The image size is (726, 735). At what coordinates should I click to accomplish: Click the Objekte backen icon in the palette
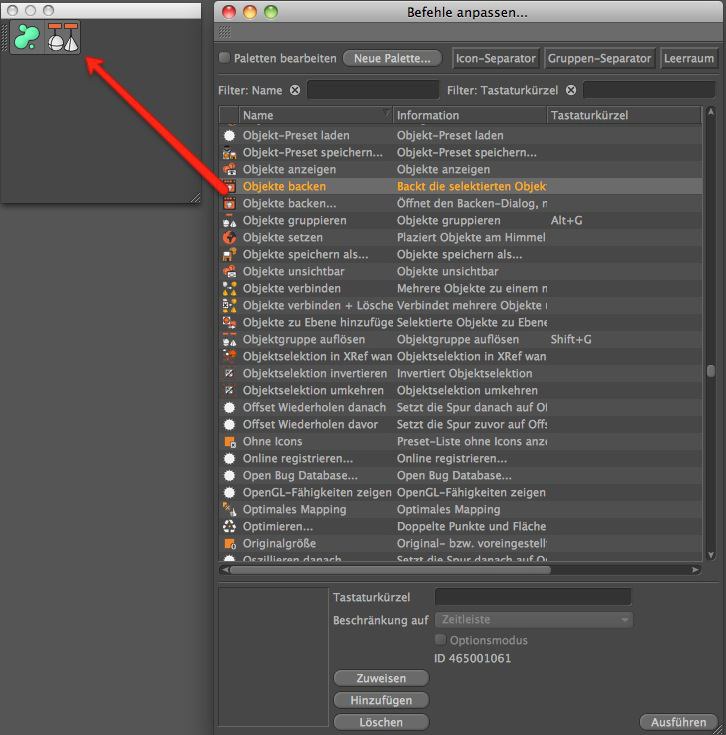pyautogui.click(x=63, y=37)
